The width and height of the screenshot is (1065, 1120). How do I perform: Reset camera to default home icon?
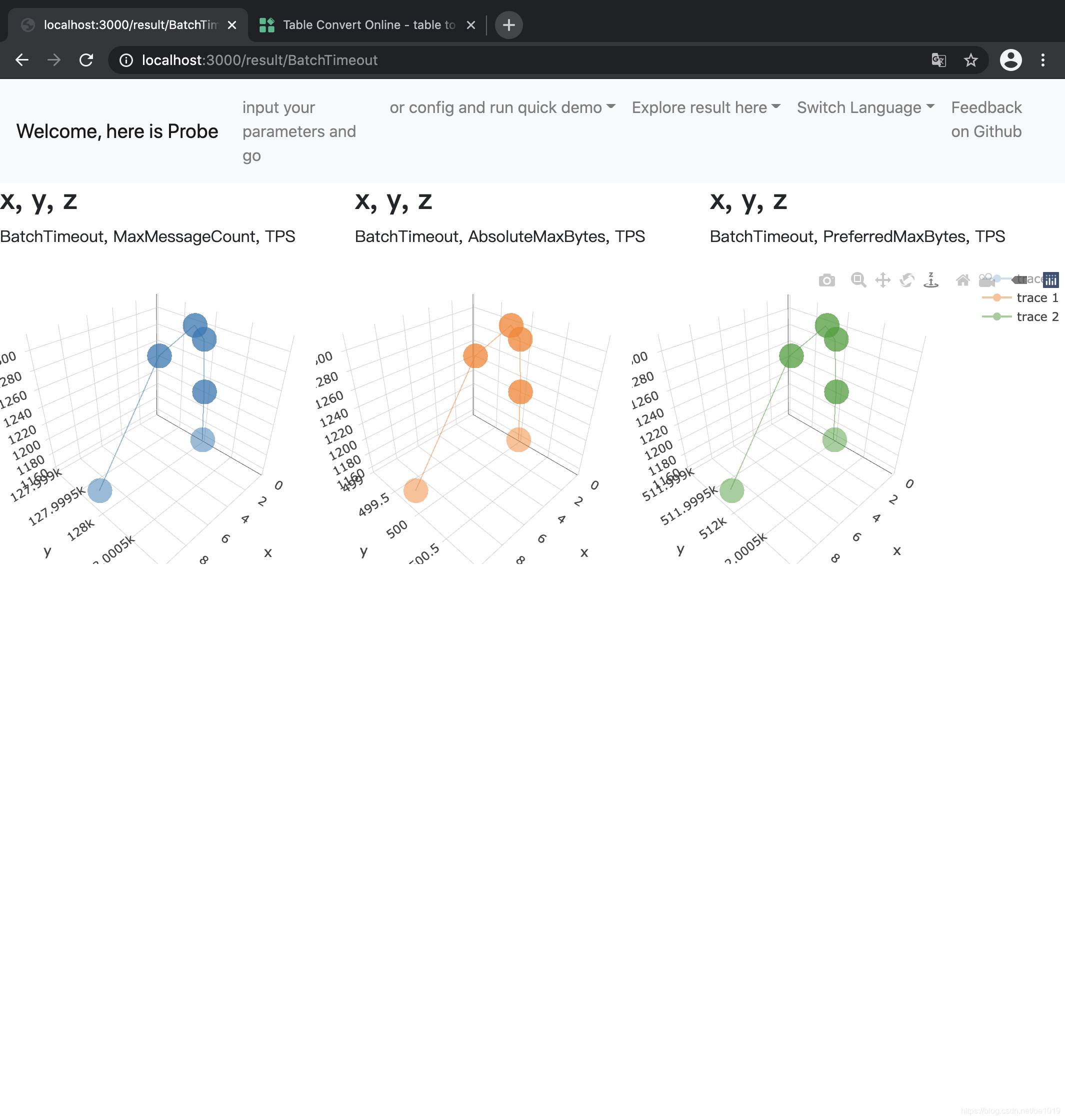(x=963, y=280)
